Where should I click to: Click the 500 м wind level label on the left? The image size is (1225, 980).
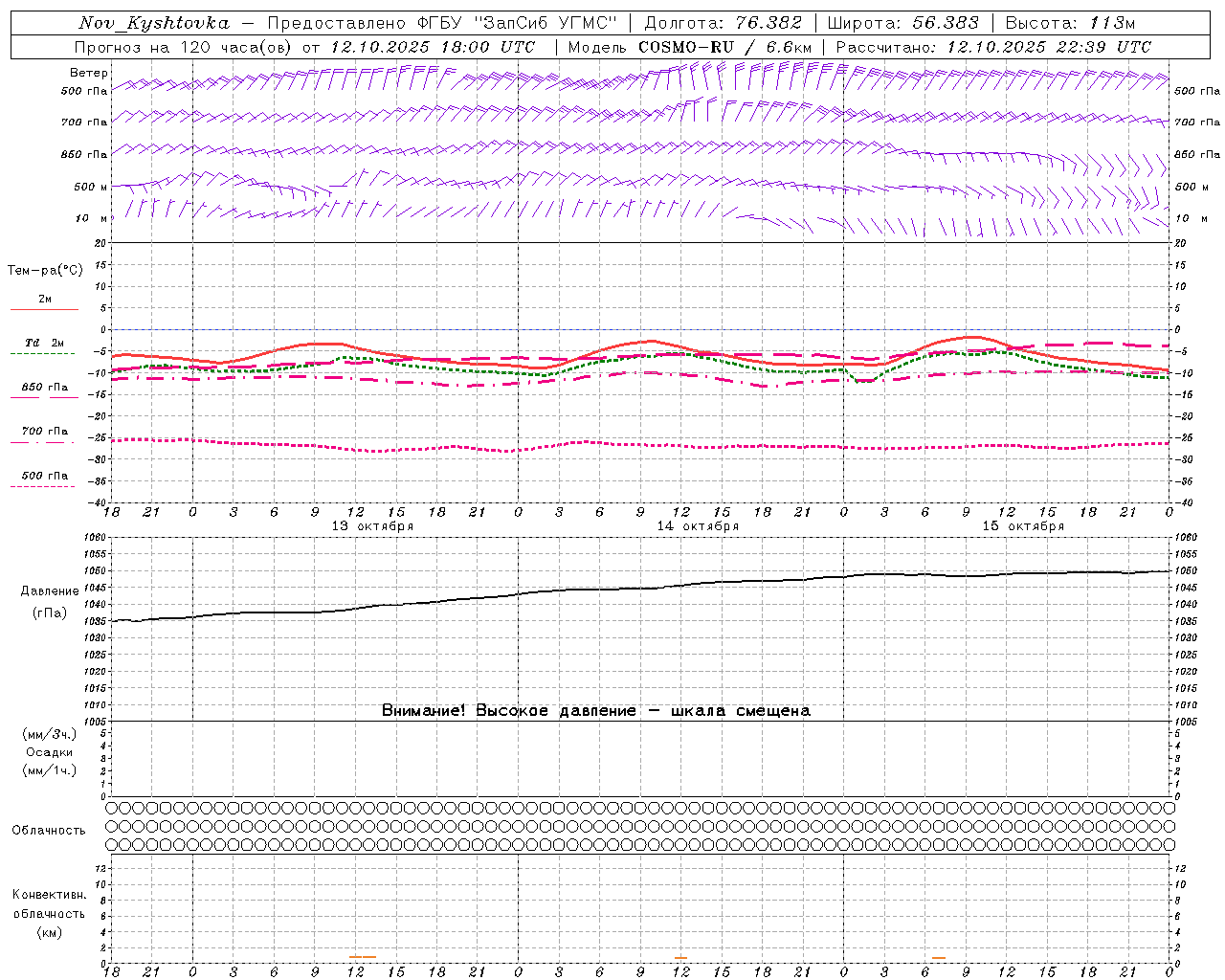[x=91, y=187]
